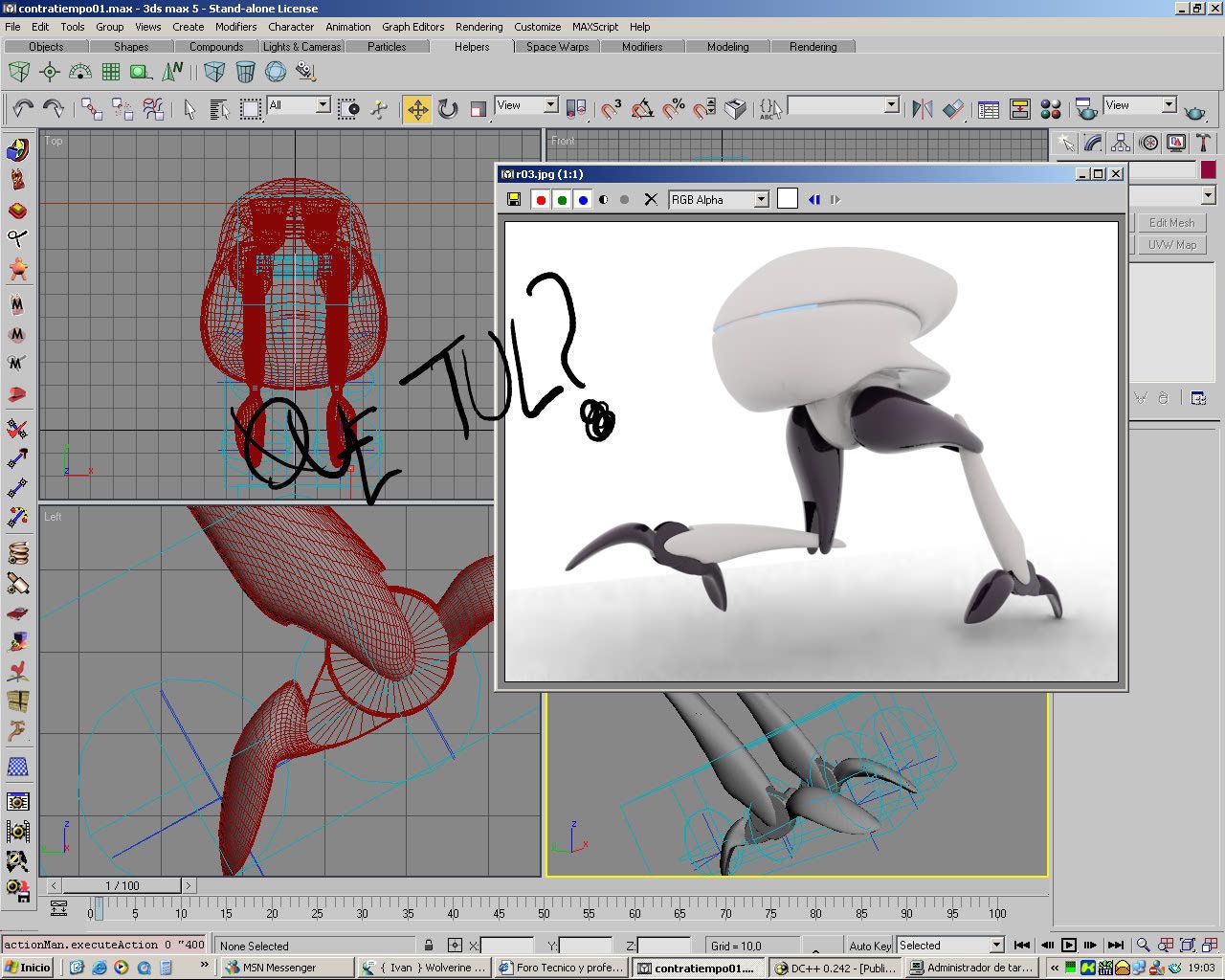Toggle the 3D Snap magnet
Viewport: 1225px width, 980px height.
tap(612, 109)
